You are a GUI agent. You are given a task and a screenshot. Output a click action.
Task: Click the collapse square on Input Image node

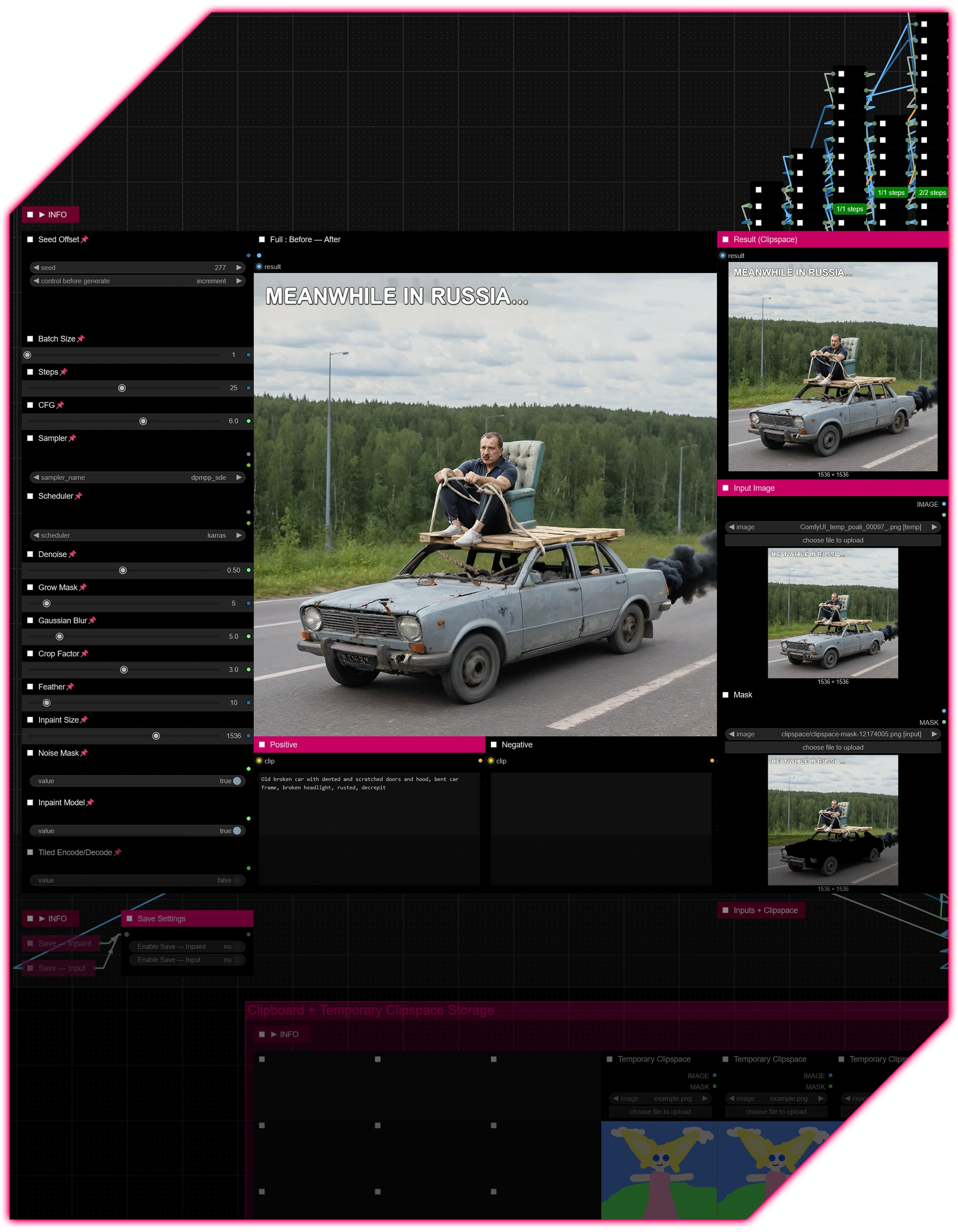coord(726,488)
